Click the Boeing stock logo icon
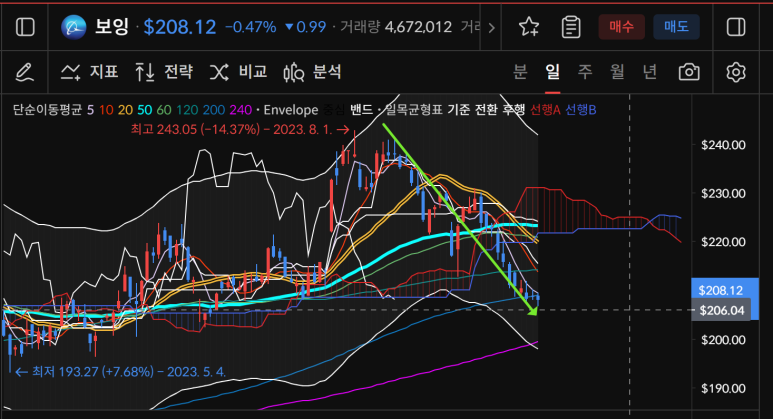Image resolution: width=773 pixels, height=419 pixels. click(73, 27)
